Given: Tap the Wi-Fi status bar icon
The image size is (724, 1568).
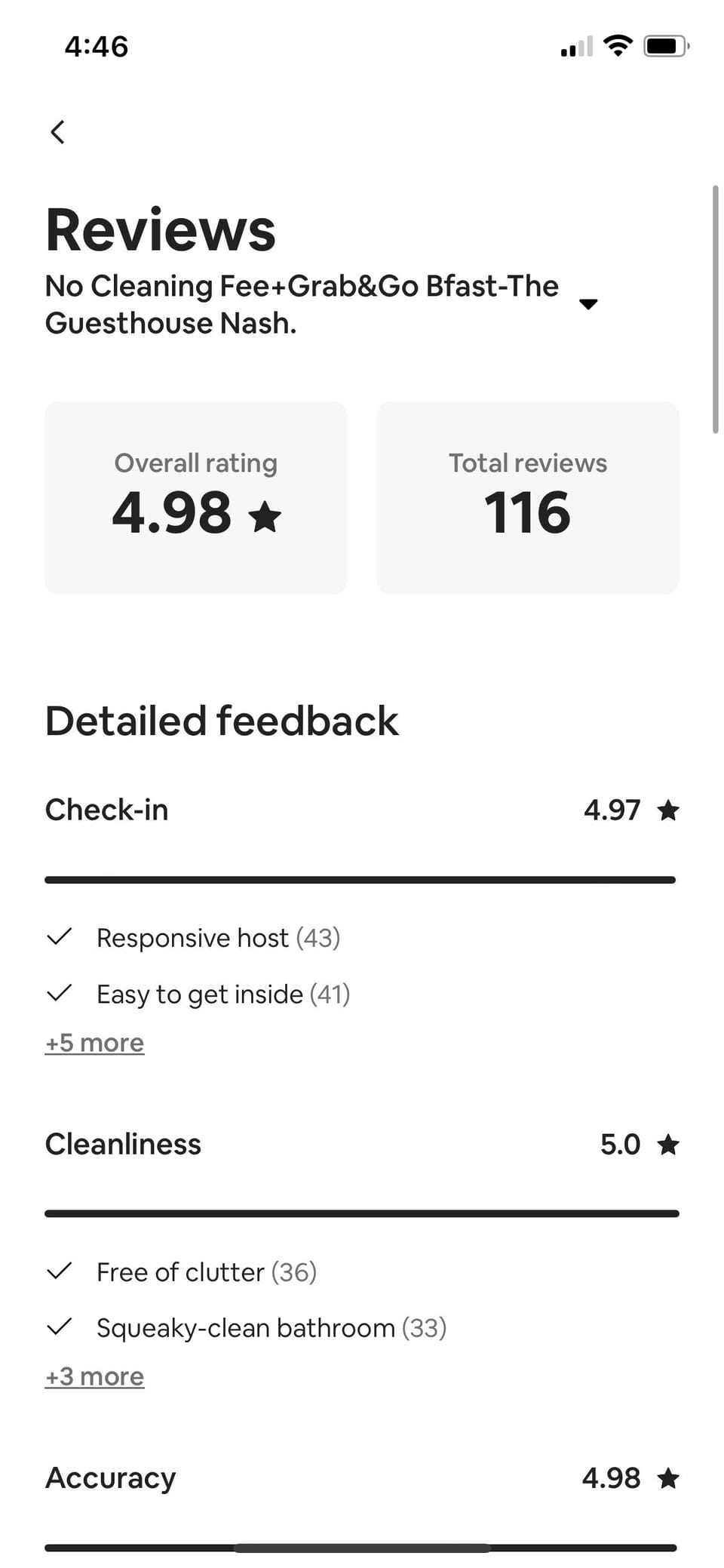Looking at the screenshot, I should click(618, 46).
